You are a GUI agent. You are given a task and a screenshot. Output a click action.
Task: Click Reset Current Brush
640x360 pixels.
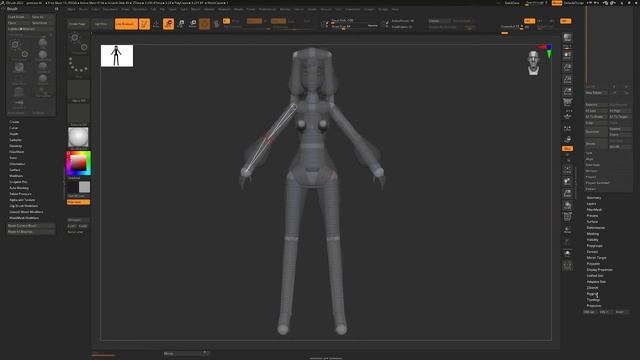point(31,226)
